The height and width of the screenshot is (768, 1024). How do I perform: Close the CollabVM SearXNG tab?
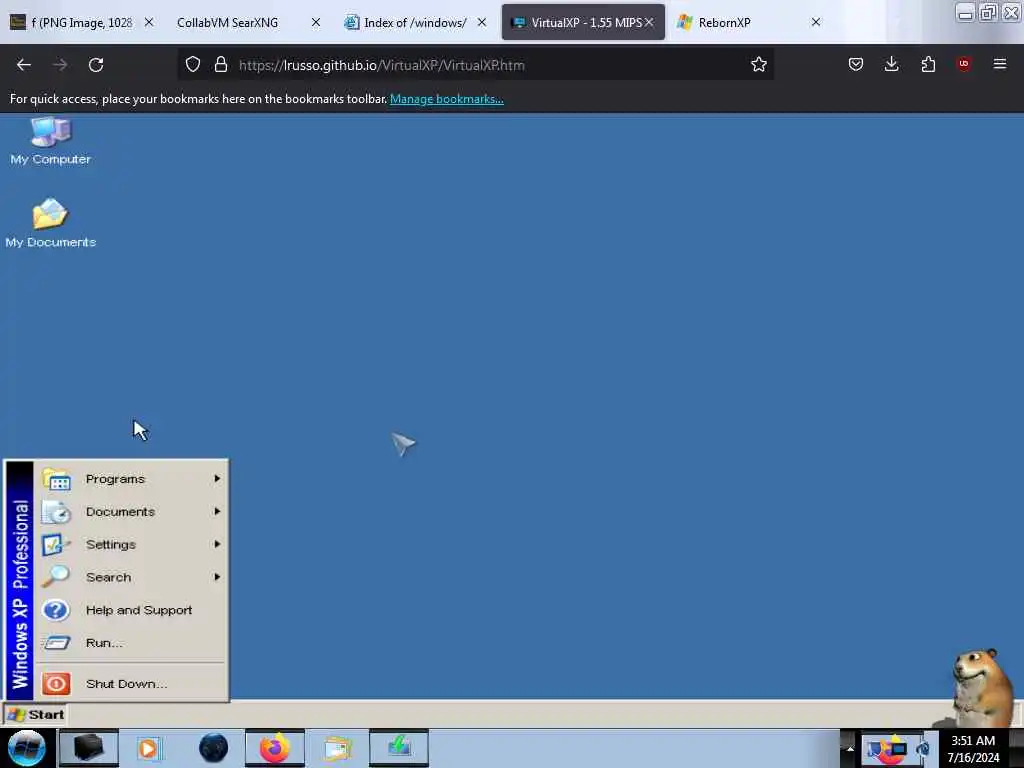tap(315, 22)
